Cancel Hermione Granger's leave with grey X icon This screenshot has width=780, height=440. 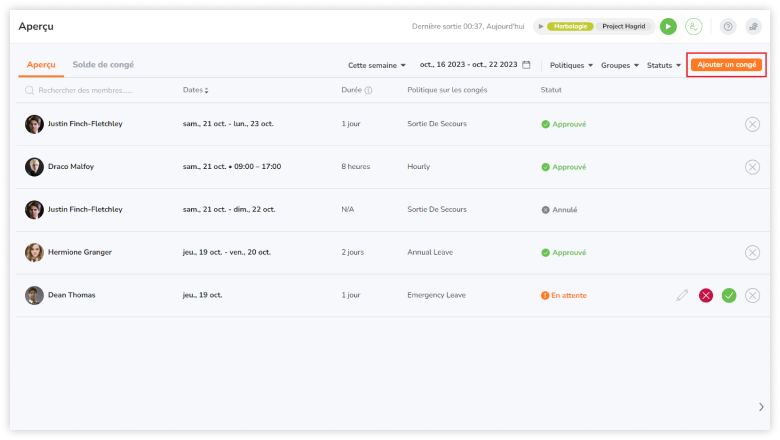pos(752,253)
